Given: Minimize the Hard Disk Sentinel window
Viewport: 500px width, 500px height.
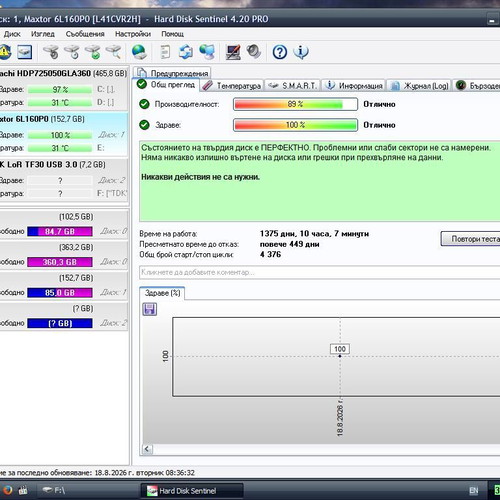Looking at the screenshot, I should pos(492,19).
